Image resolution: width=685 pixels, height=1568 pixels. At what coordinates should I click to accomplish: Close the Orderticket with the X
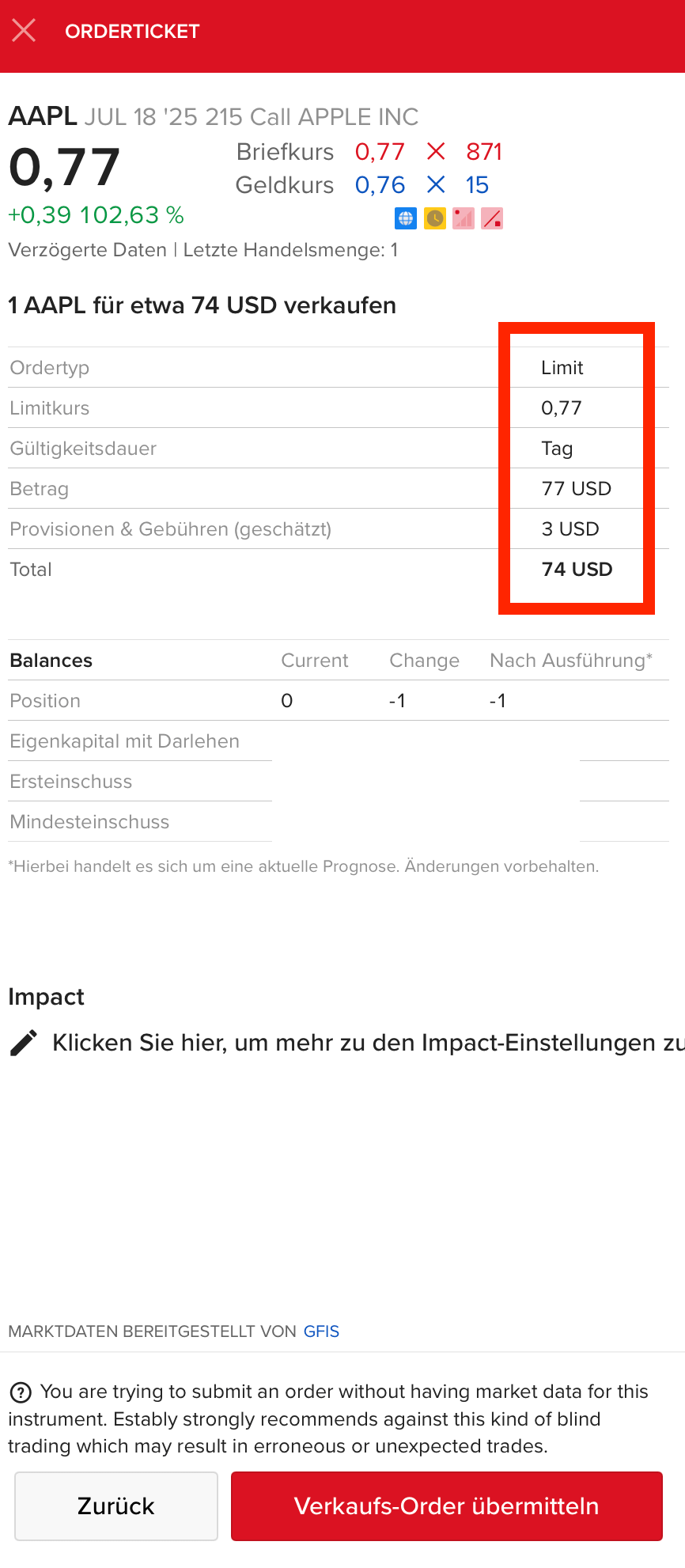[x=25, y=30]
